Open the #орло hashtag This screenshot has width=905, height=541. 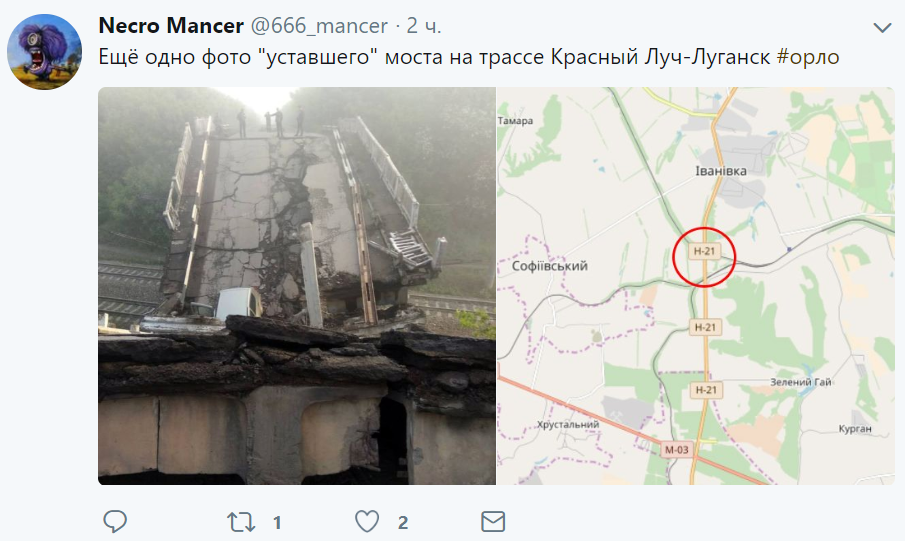point(807,57)
